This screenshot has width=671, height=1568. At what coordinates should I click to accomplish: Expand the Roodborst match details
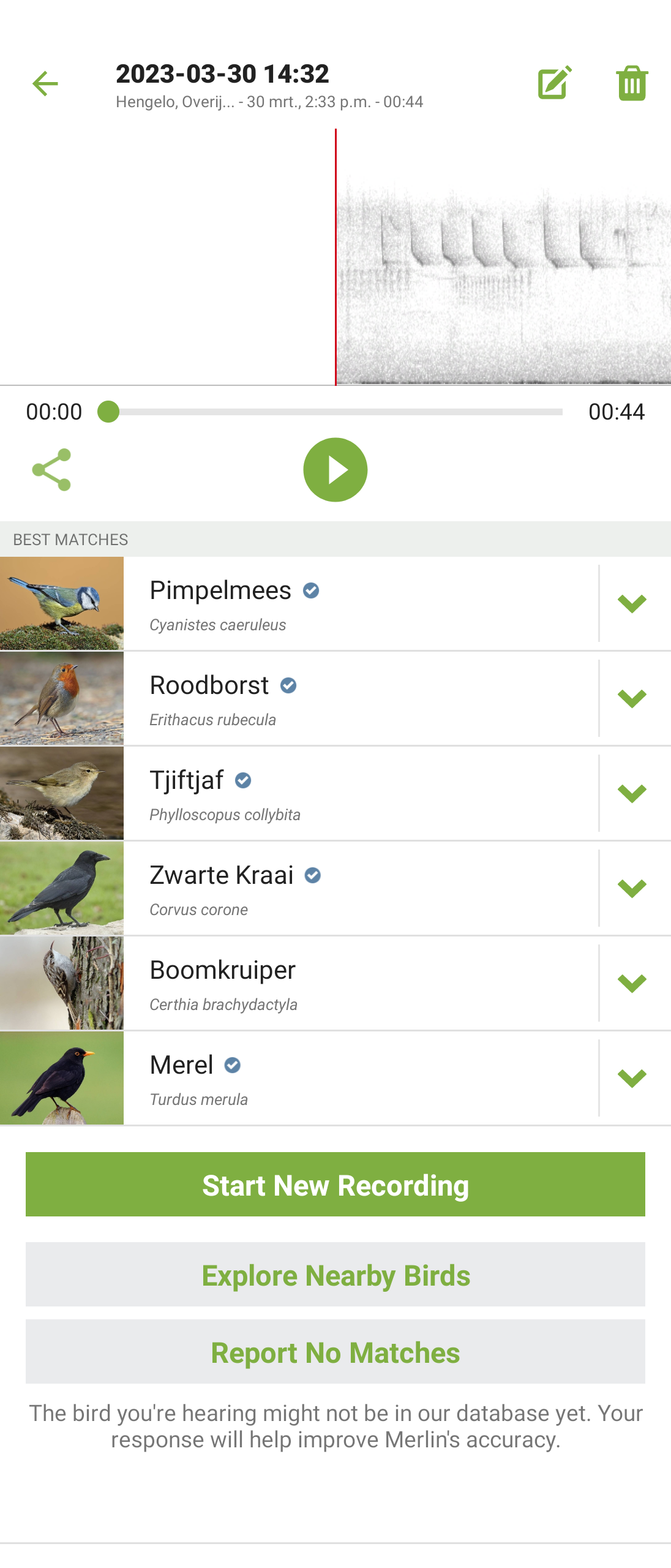pyautogui.click(x=632, y=699)
